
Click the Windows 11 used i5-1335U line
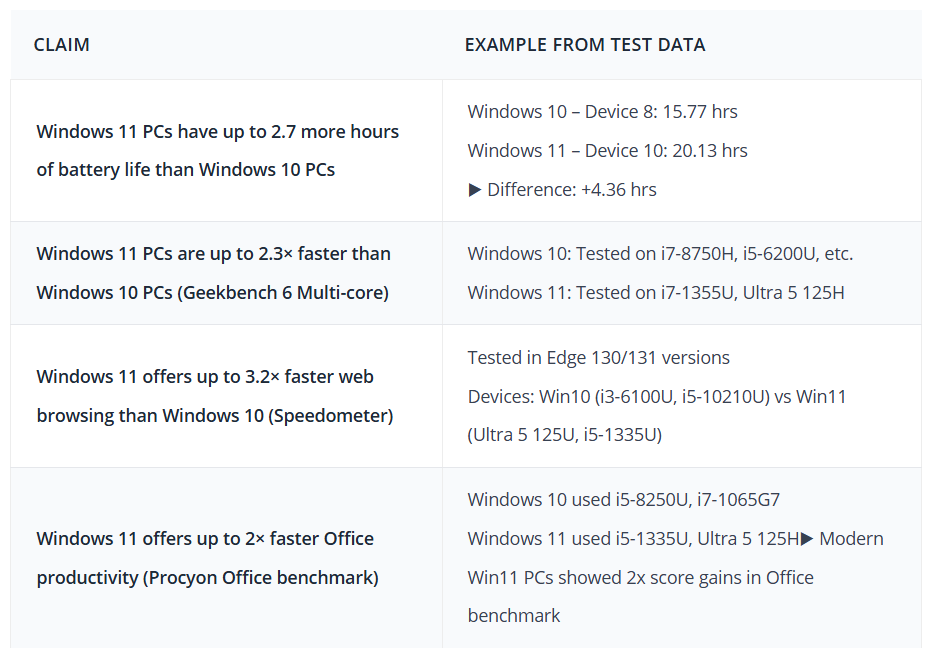[634, 539]
